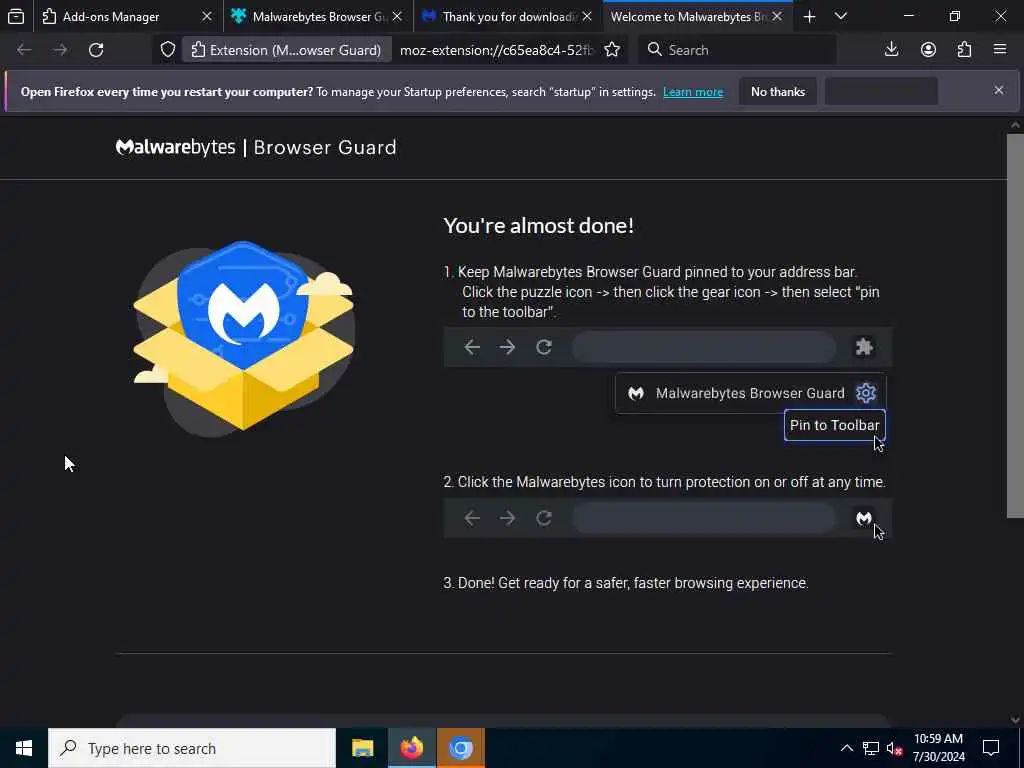This screenshot has width=1024, height=768.
Task: Open the tracking protection shield icon
Action: click(x=168, y=50)
